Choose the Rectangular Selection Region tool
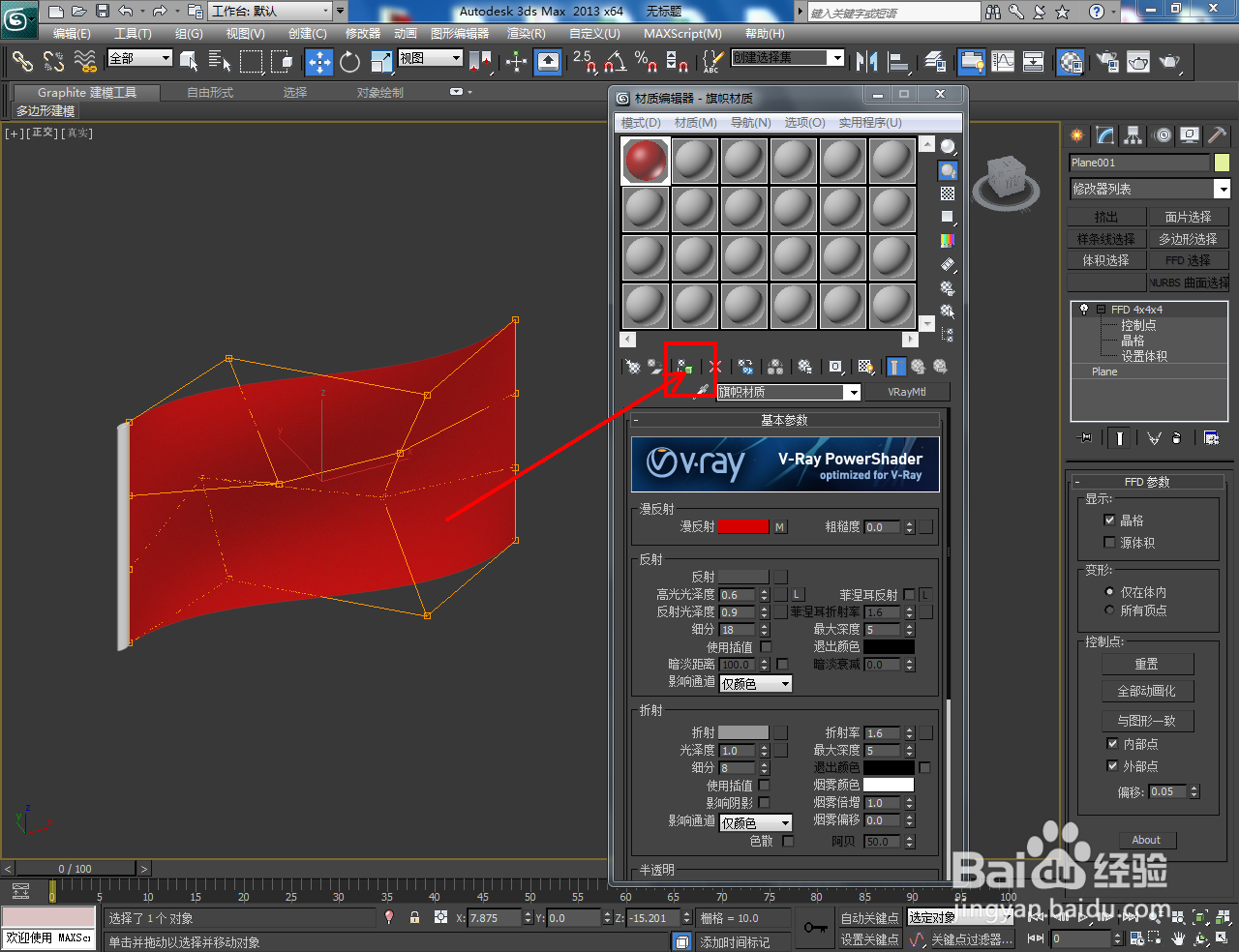Screen dimensions: 1239x952 click(x=252, y=62)
